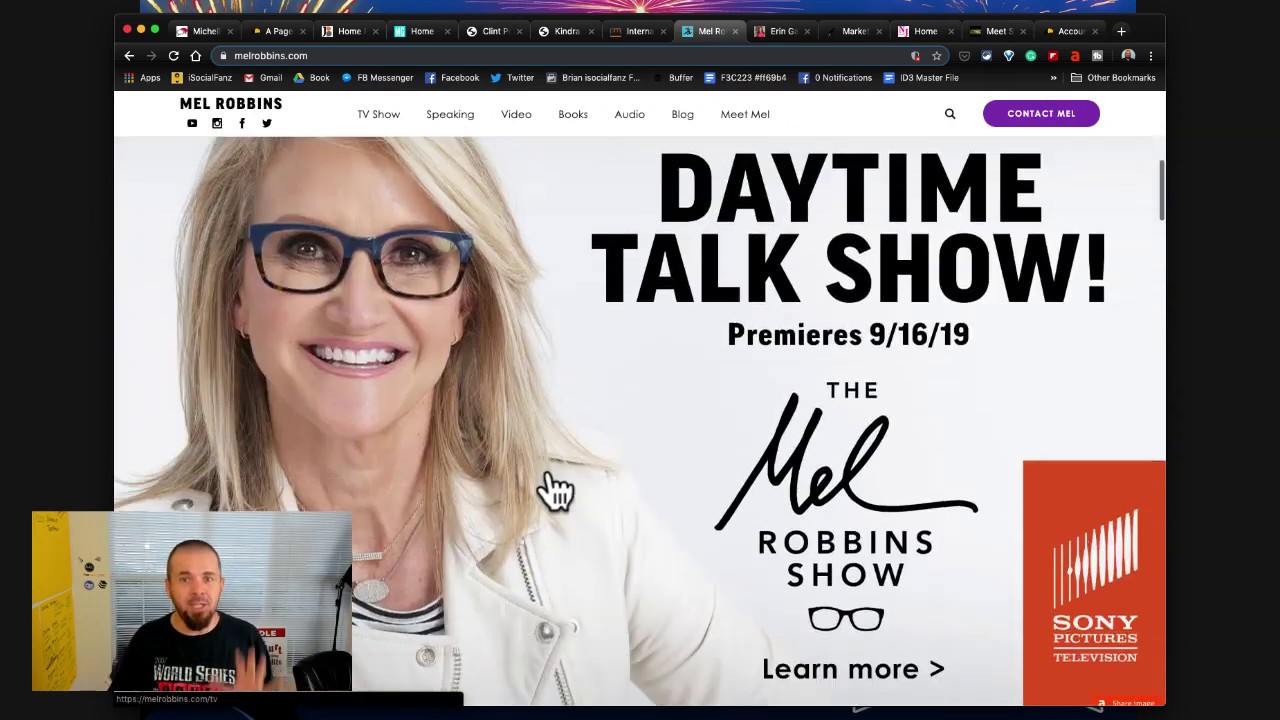The image size is (1280, 720).
Task: Open the red letter 'a' extension icon
Action: [x=1075, y=56]
